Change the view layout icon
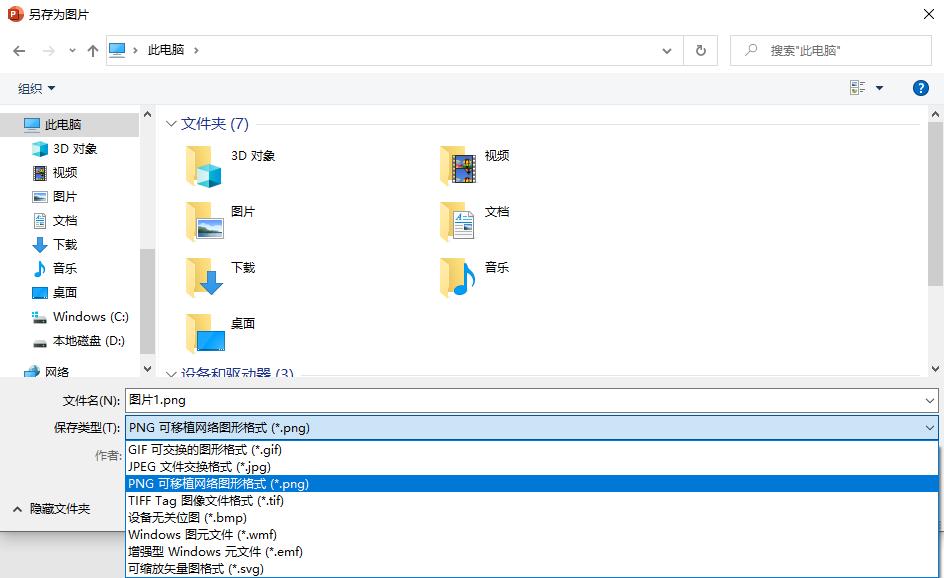 pos(858,88)
